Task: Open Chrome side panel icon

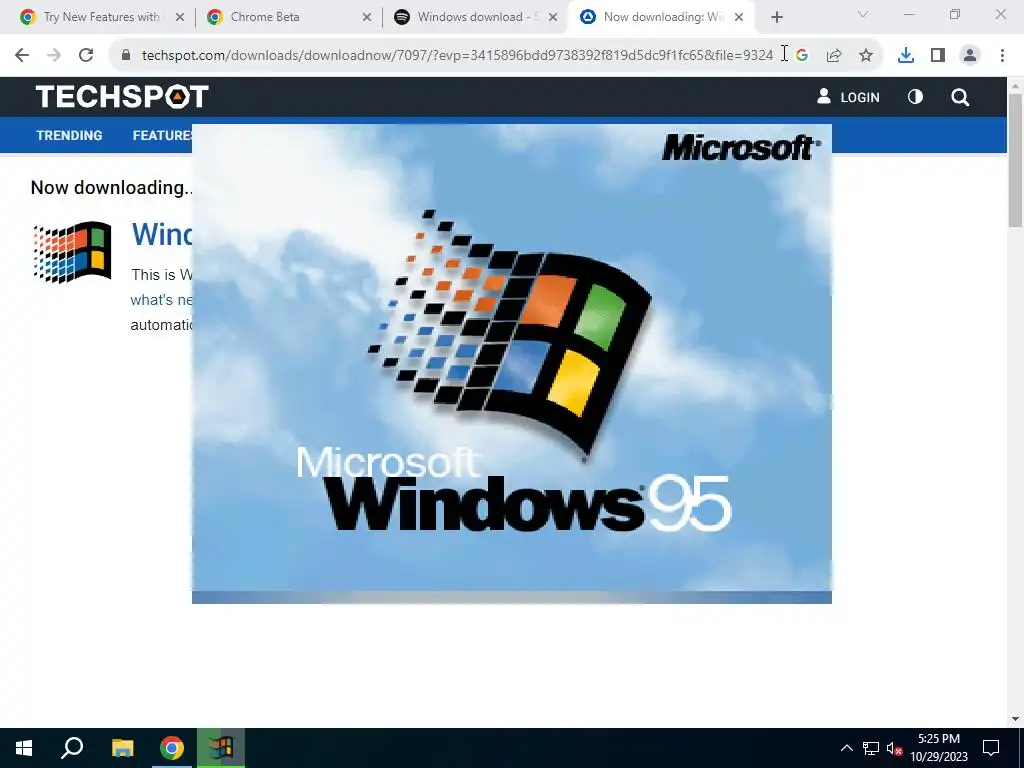Action: [x=938, y=56]
